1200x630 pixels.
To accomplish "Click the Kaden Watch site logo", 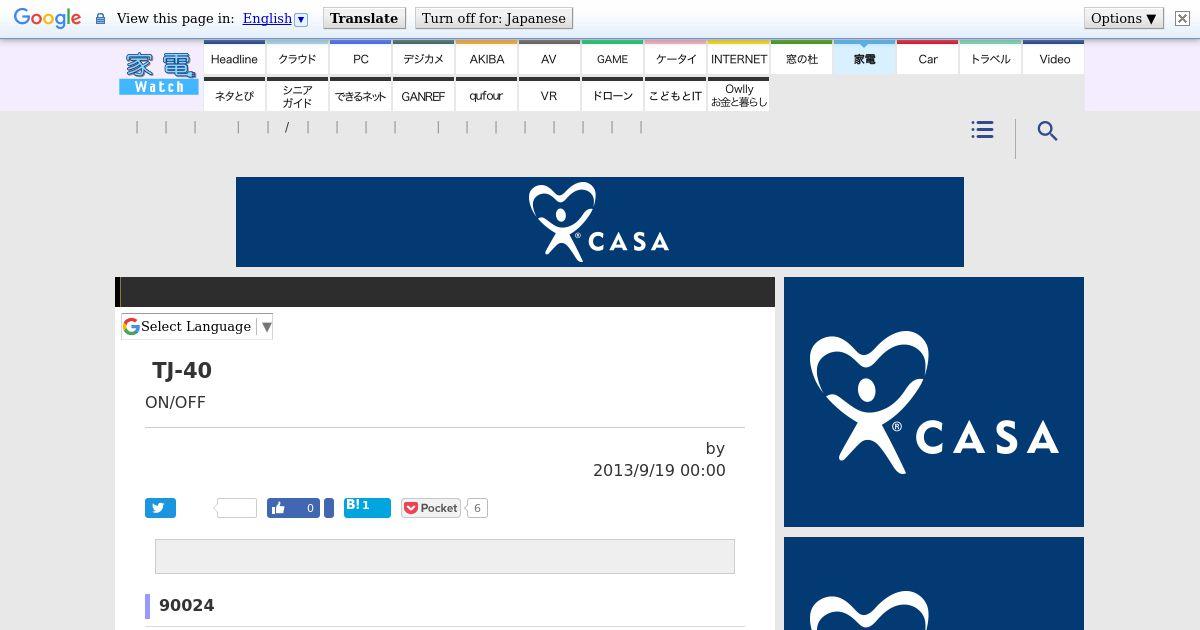I will [x=159, y=74].
